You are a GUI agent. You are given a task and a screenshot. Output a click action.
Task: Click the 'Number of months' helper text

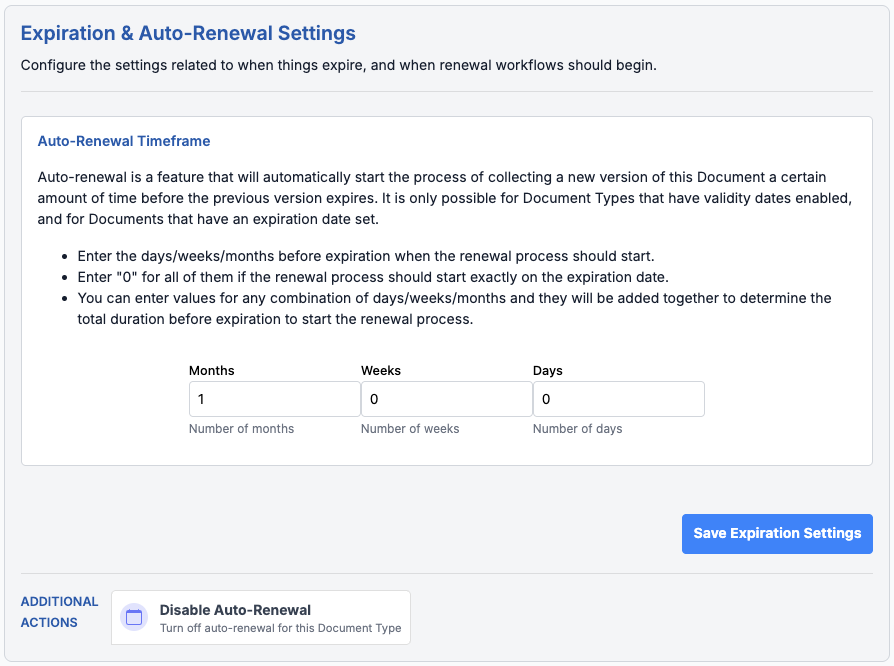pyautogui.click(x=242, y=429)
